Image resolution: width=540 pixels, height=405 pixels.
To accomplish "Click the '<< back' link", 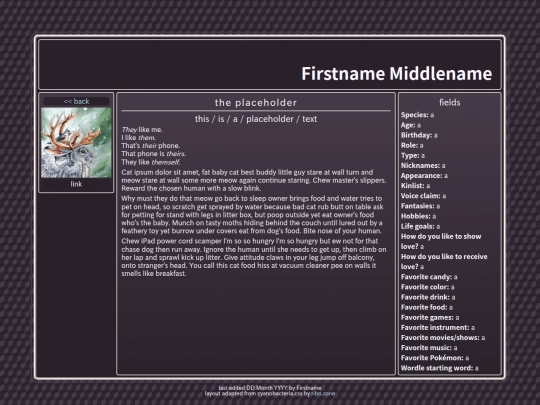I will tap(76, 101).
